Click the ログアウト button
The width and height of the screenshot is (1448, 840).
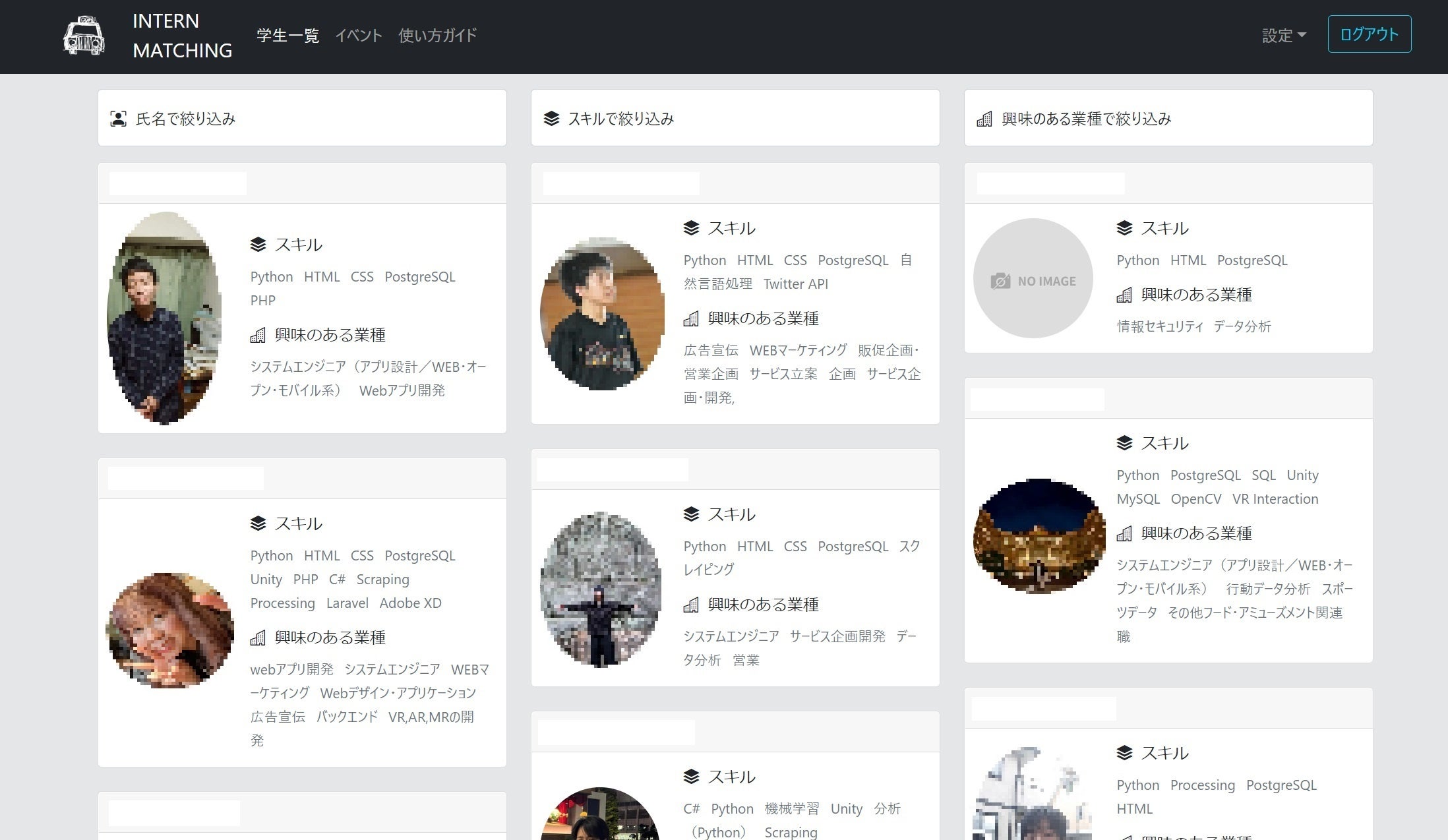[x=1369, y=34]
